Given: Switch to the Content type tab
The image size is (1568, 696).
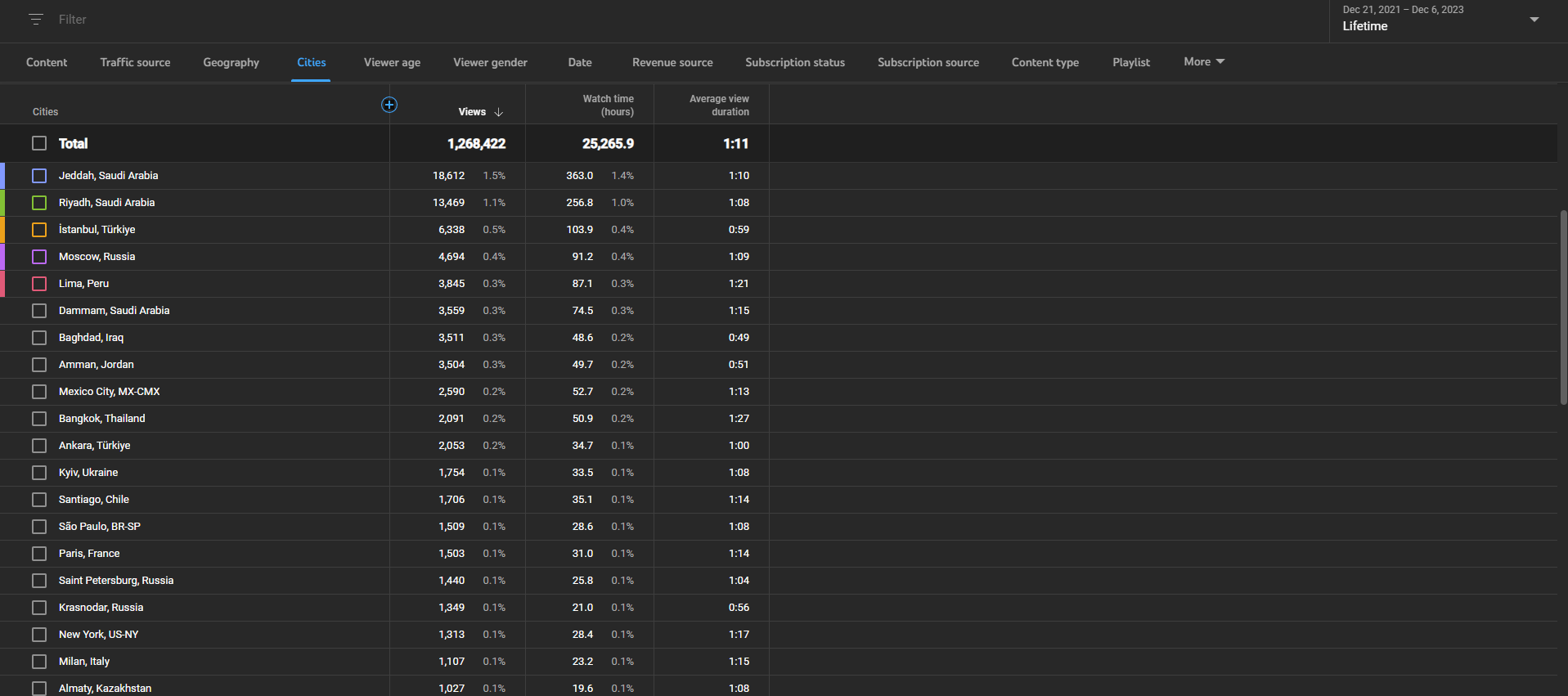Looking at the screenshot, I should tap(1045, 62).
